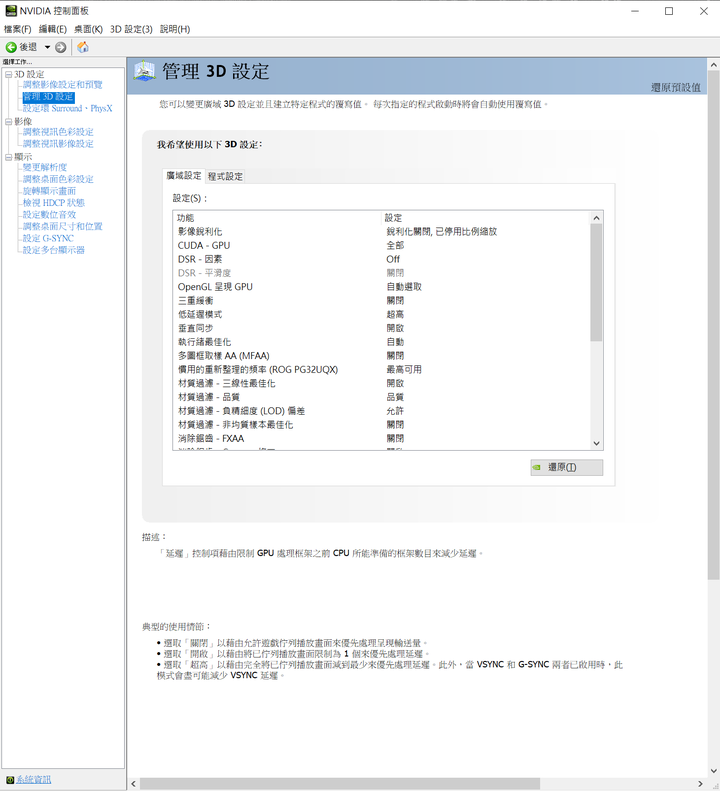Open the 編輯(E) menu
The width and height of the screenshot is (720, 791).
point(52,29)
